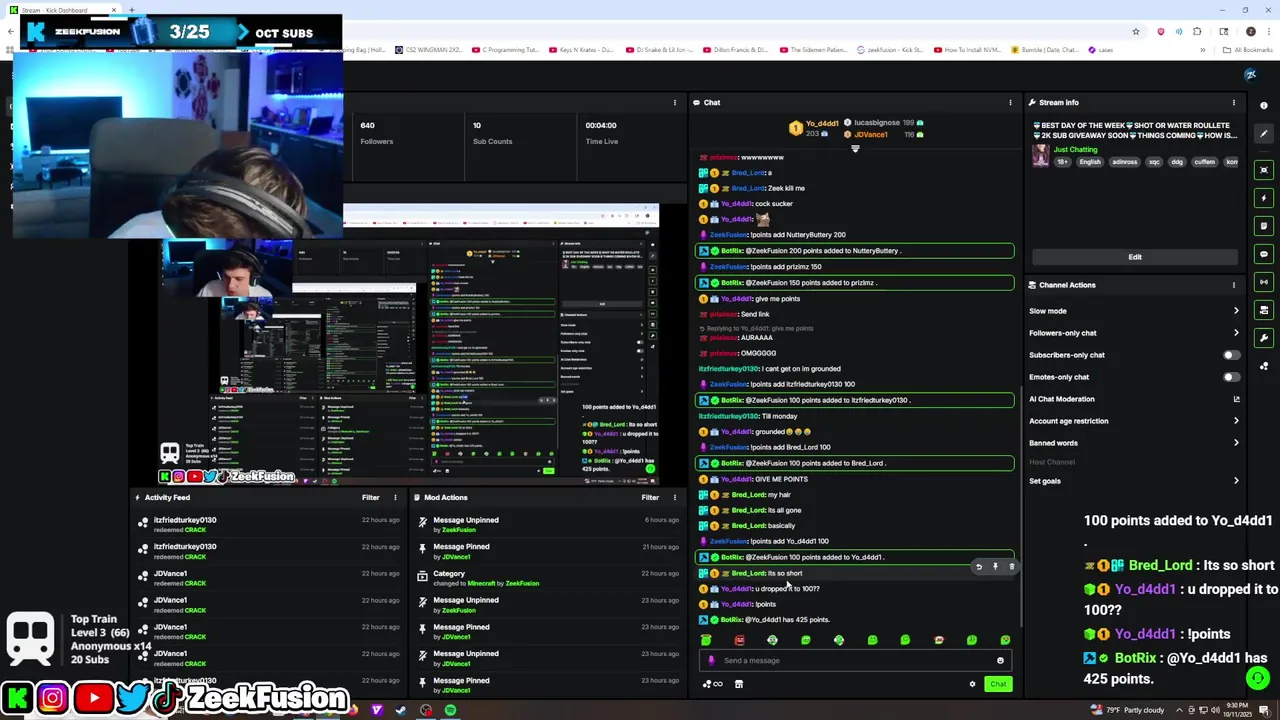Toggle the Mod Actions note sidebar icon
The width and height of the screenshot is (1280, 720).
coord(1264,226)
